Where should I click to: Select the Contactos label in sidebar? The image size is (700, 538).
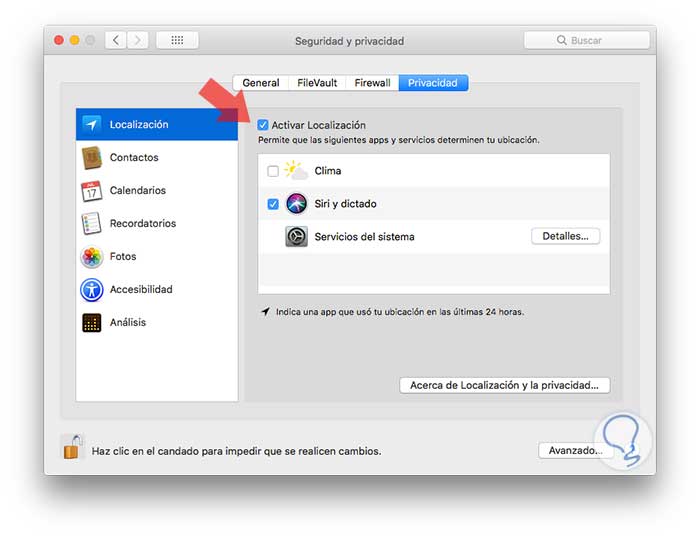[134, 158]
